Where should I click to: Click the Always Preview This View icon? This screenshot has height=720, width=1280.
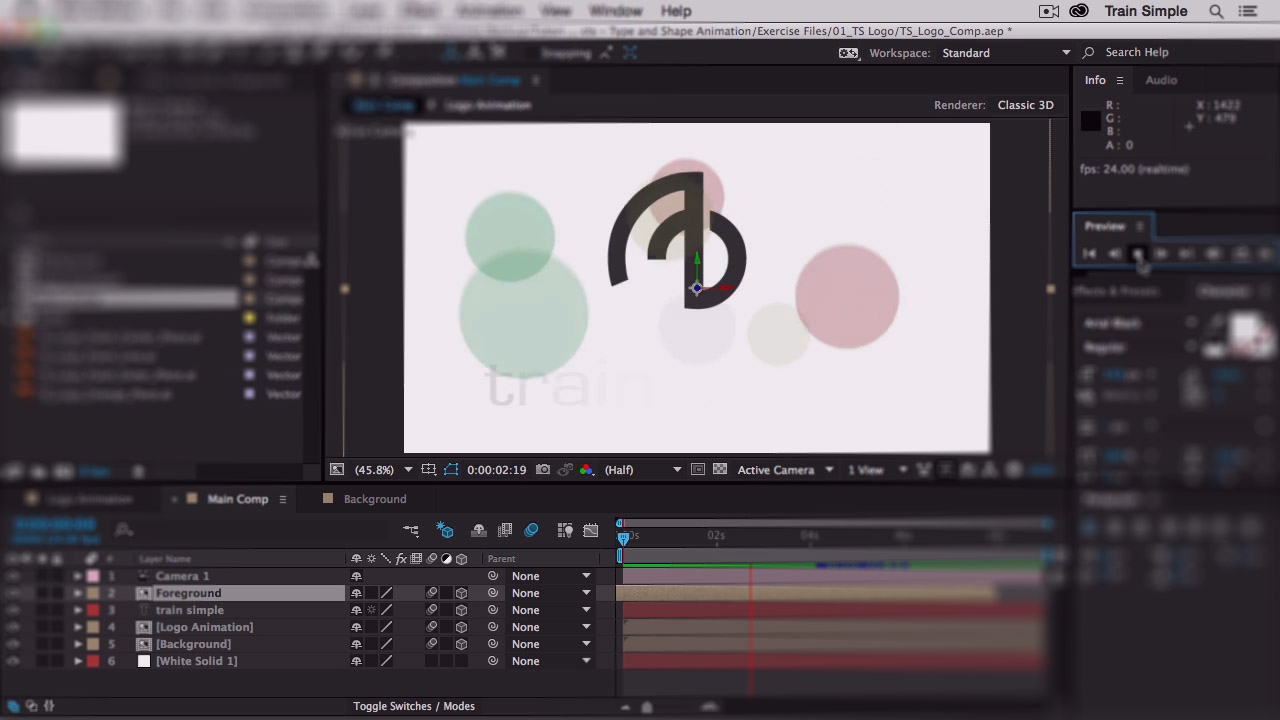pyautogui.click(x=337, y=469)
